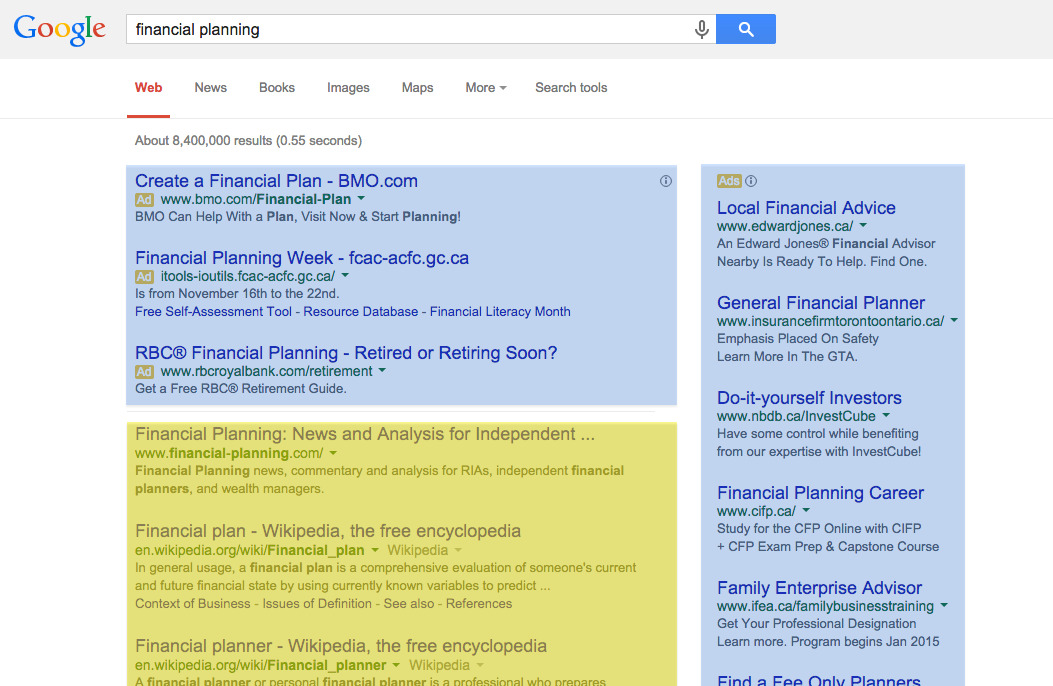This screenshot has height=686, width=1053.
Task: Open 'Free Self-Assessment Tool' sitelink
Action: click(213, 311)
